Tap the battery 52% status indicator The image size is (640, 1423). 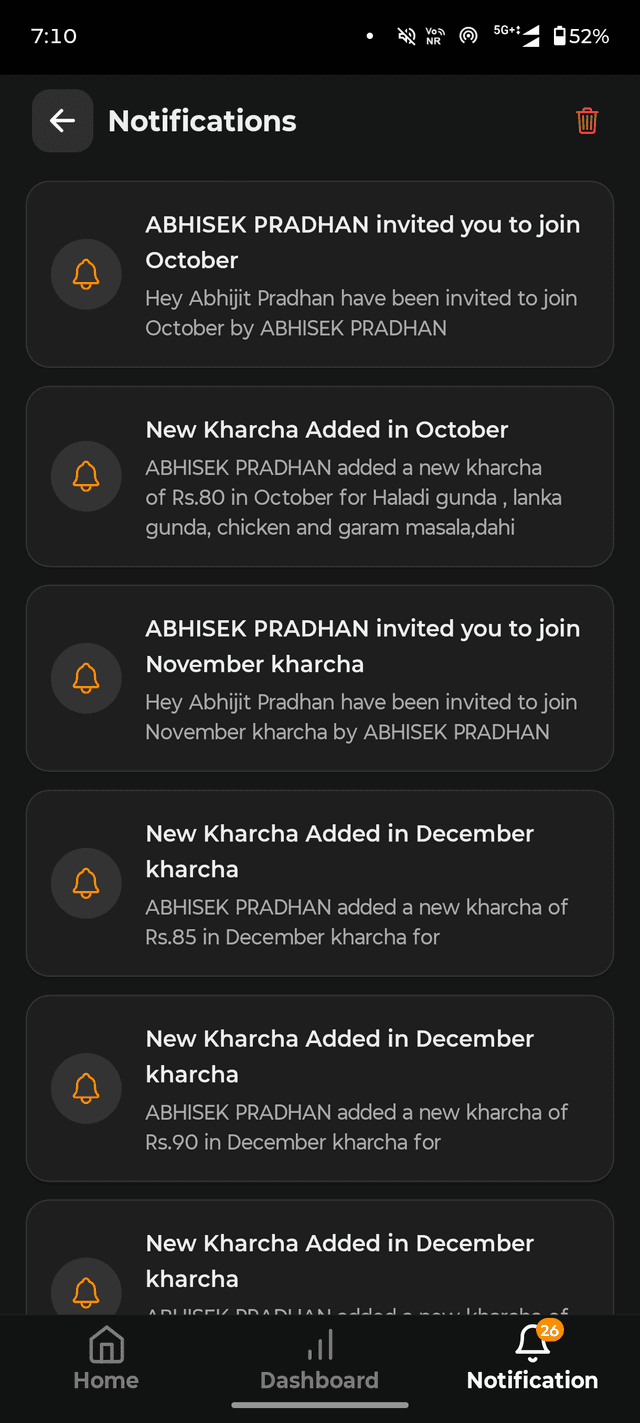[581, 36]
